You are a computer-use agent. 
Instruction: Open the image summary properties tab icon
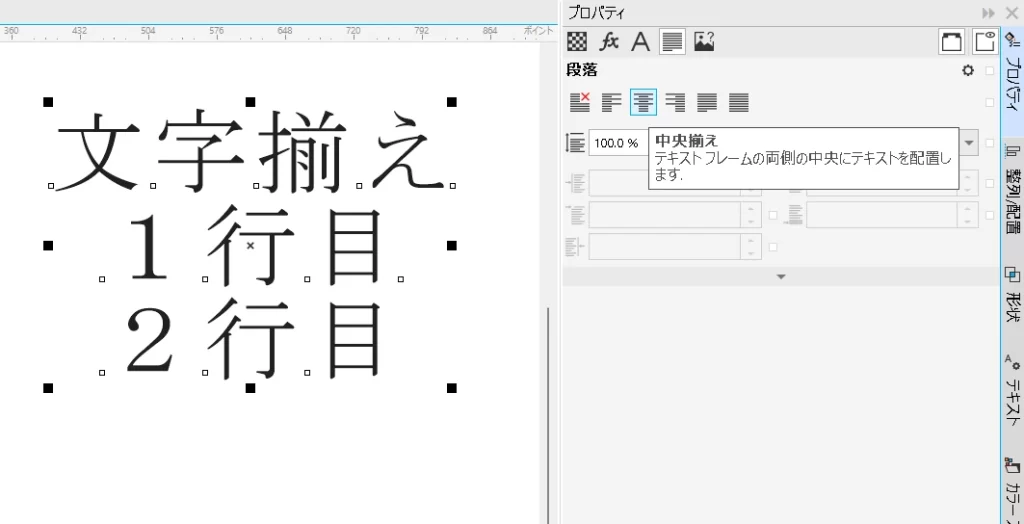click(704, 42)
